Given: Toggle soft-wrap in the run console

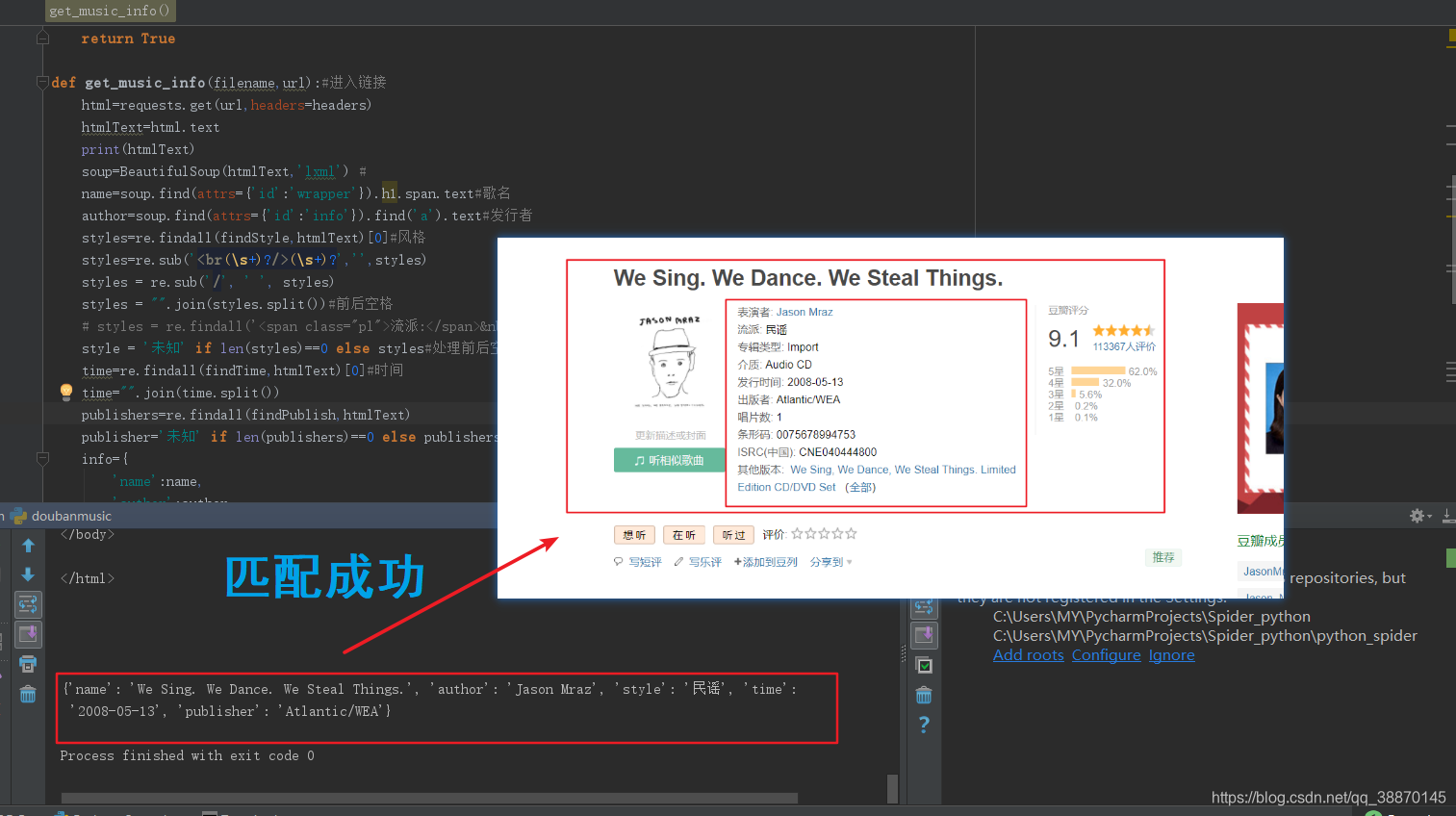Looking at the screenshot, I should [x=28, y=604].
